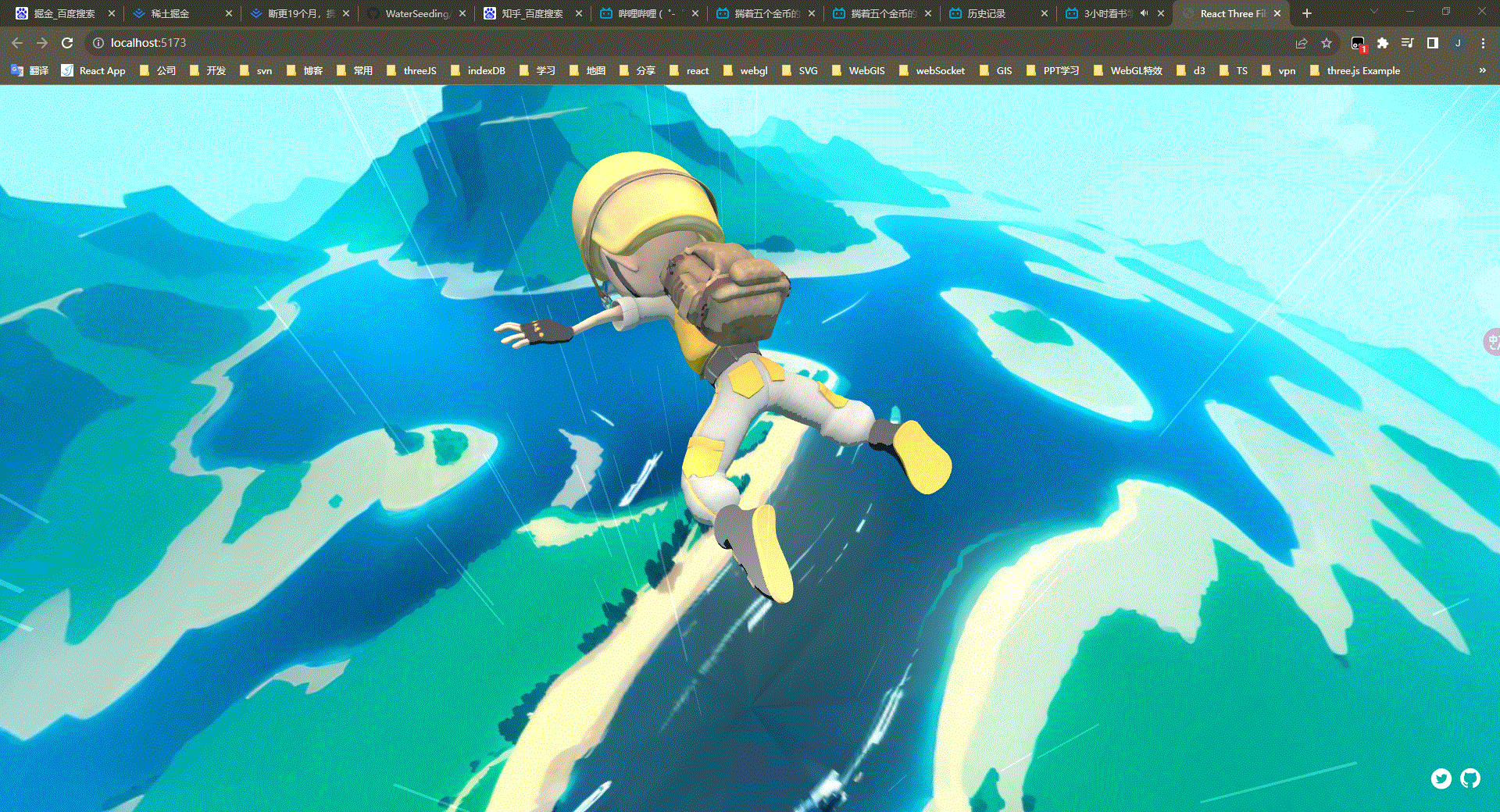Viewport: 1500px width, 812px height.
Task: Close the 稀土掘金 tab
Action: [229, 13]
